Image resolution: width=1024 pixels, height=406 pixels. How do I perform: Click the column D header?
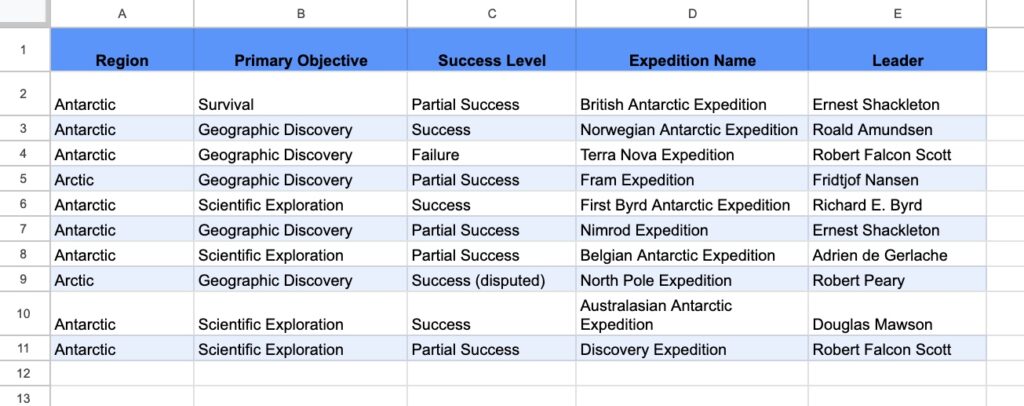(x=691, y=13)
